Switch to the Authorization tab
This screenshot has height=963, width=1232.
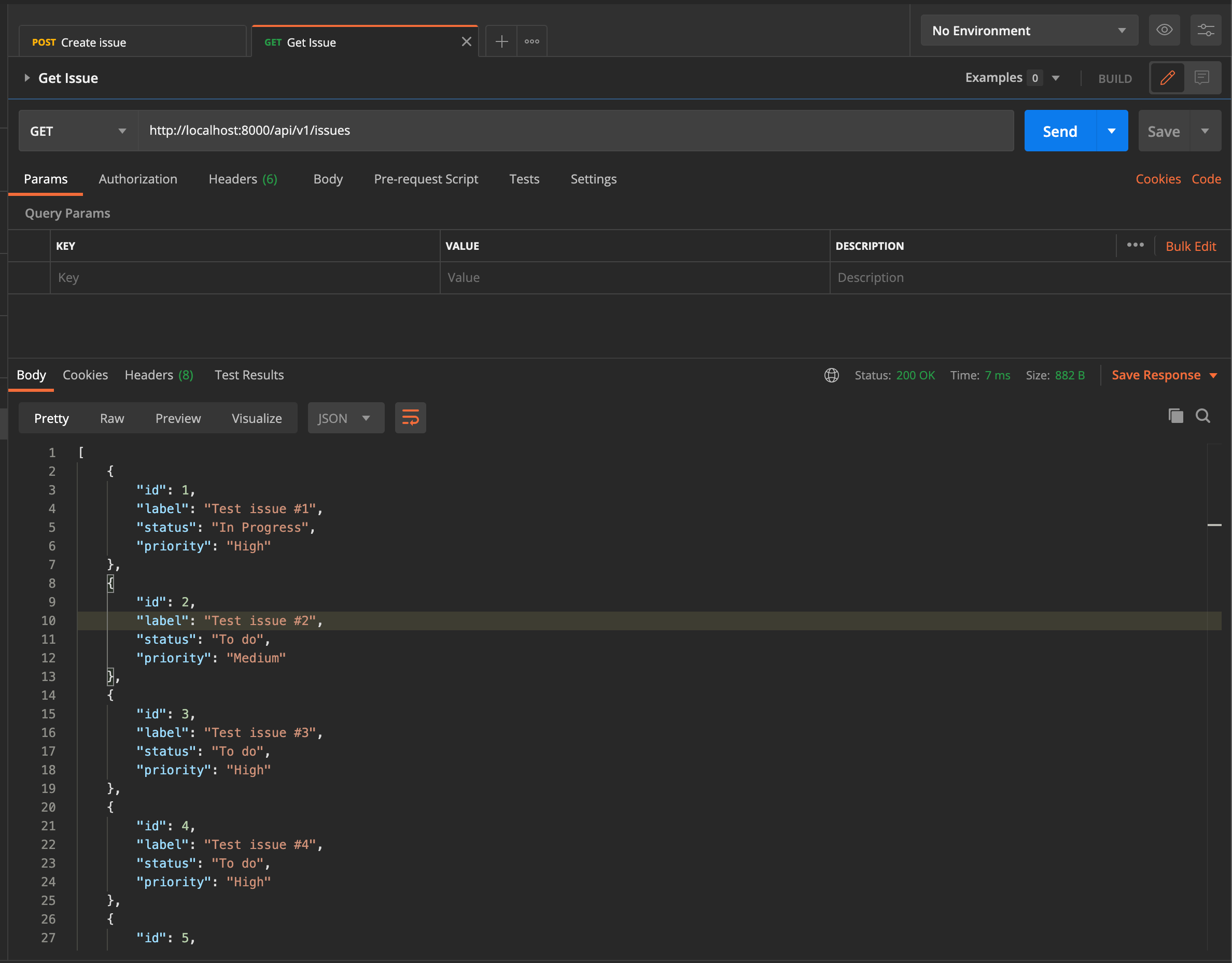137,179
